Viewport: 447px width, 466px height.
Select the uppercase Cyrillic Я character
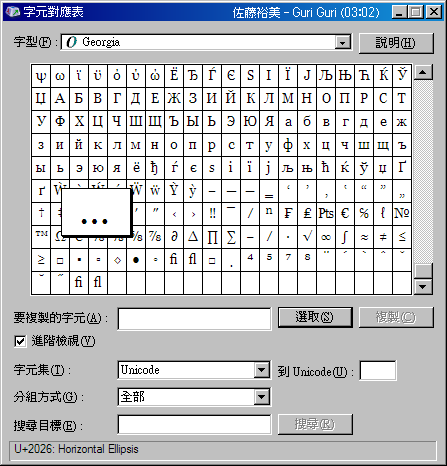269,122
